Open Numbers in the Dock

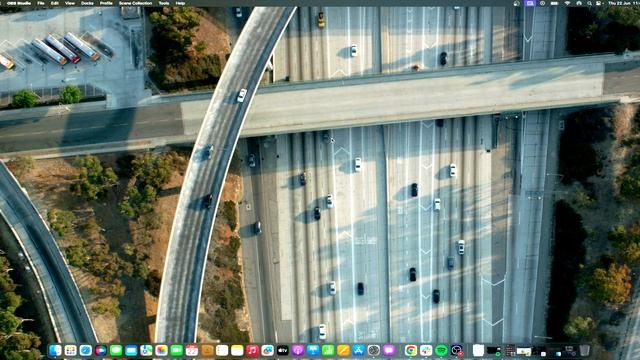[x=328, y=350]
